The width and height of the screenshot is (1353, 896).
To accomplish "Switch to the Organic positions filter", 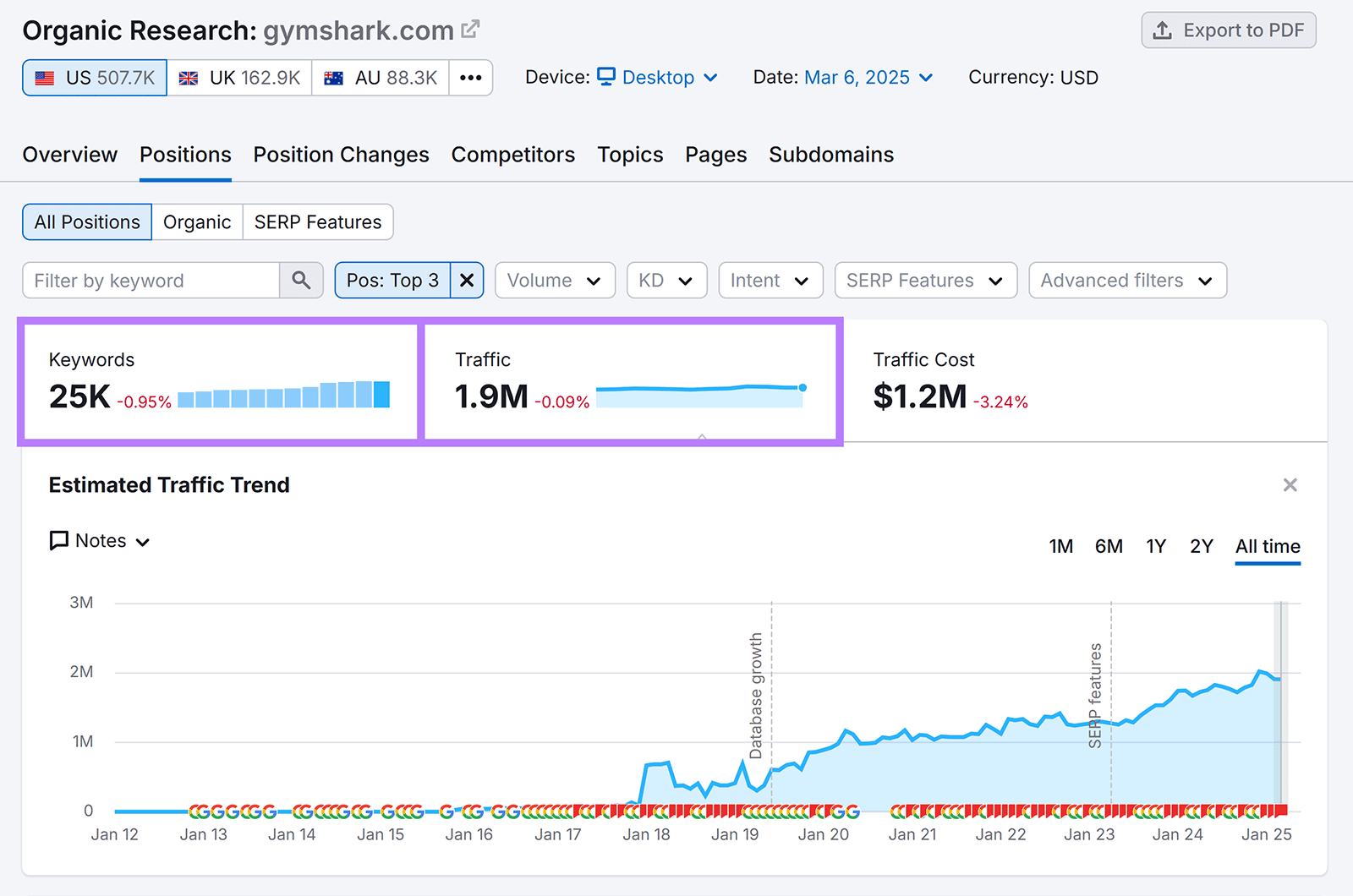I will 197,221.
